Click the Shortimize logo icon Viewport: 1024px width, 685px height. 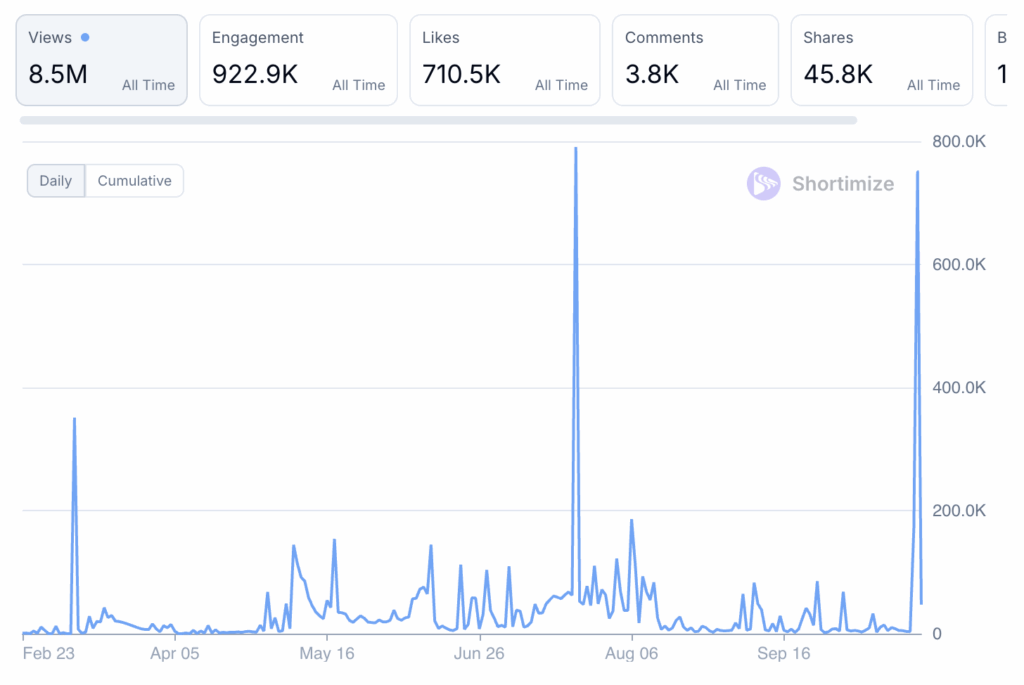coord(763,183)
